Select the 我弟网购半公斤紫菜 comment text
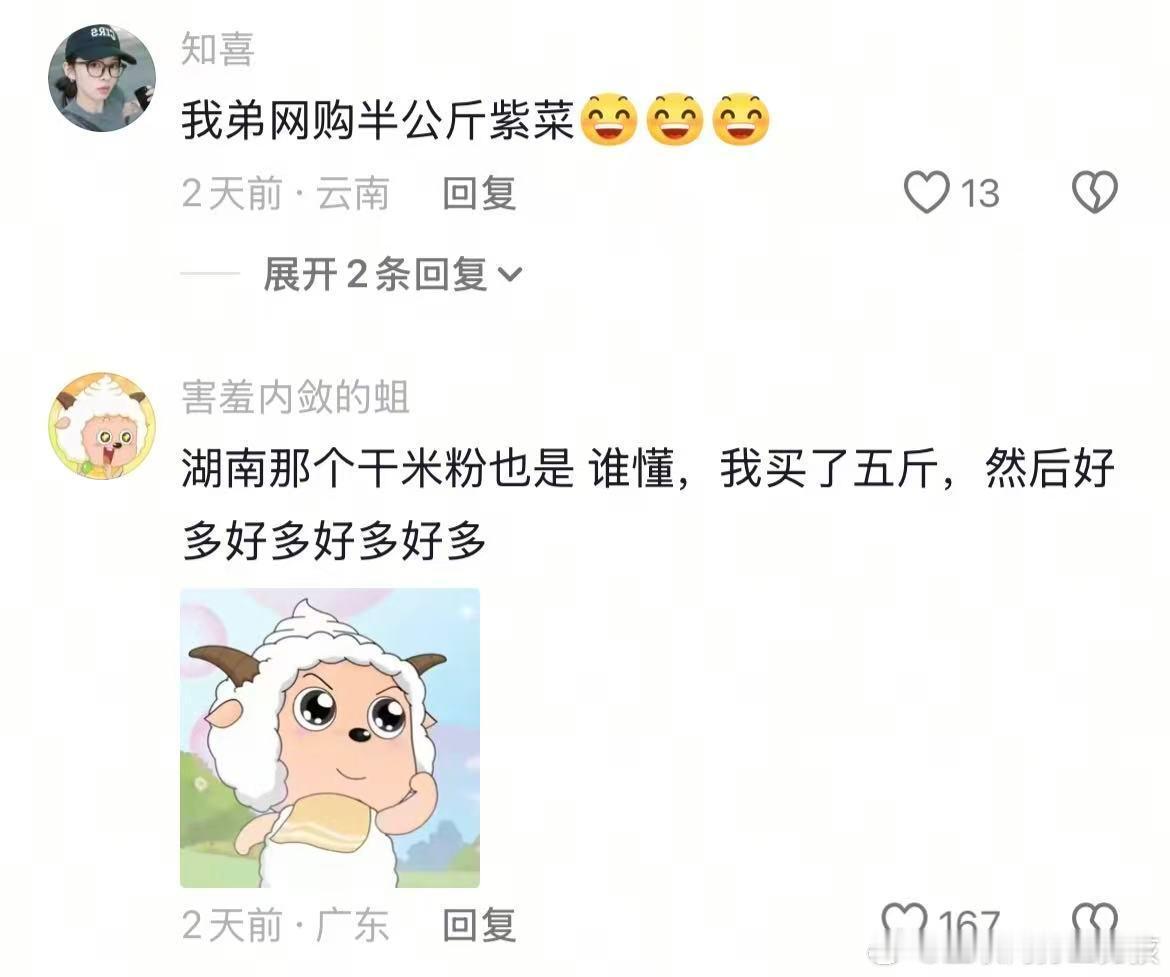Viewport: 1170px width, 977px height. click(x=378, y=119)
